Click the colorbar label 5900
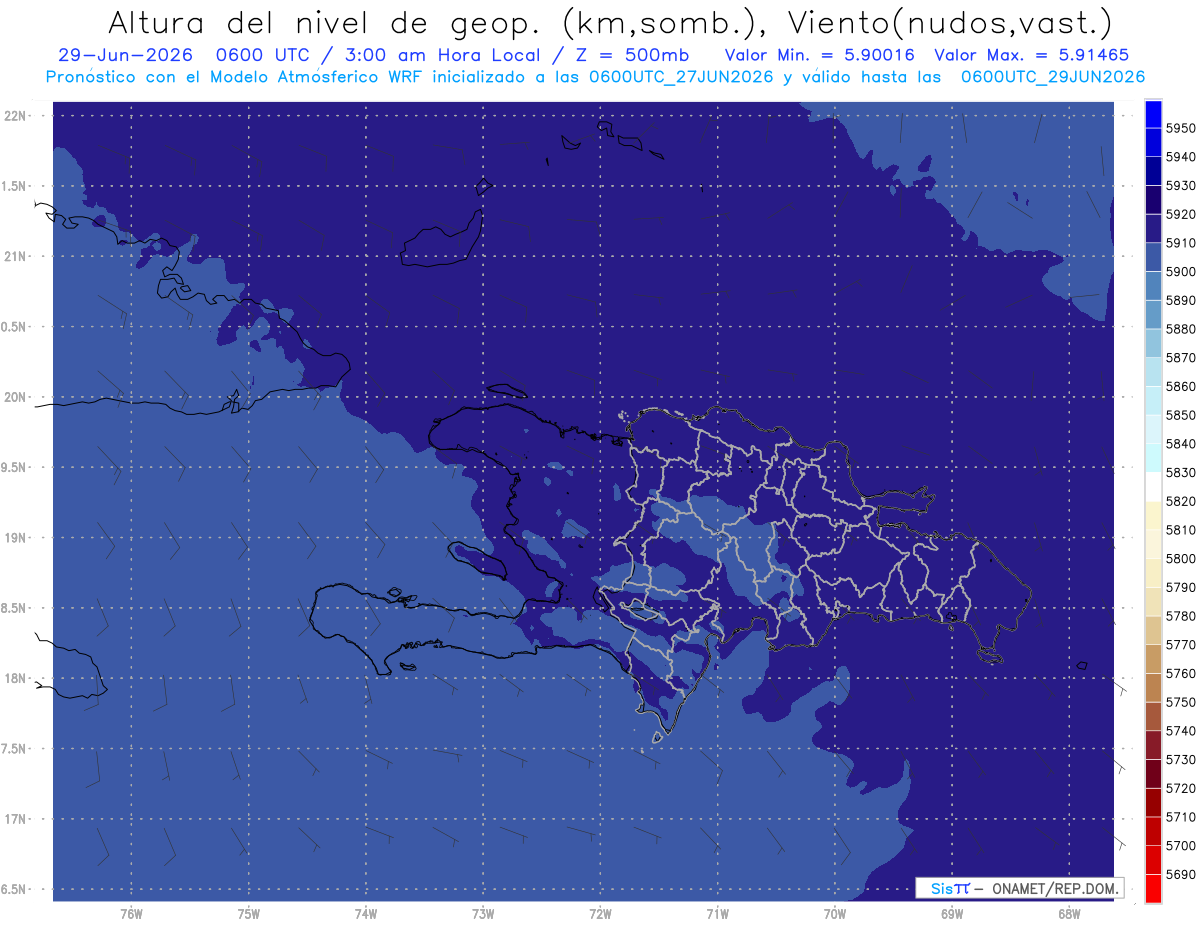This screenshot has width=1200, height=927. pyautogui.click(x=1180, y=272)
